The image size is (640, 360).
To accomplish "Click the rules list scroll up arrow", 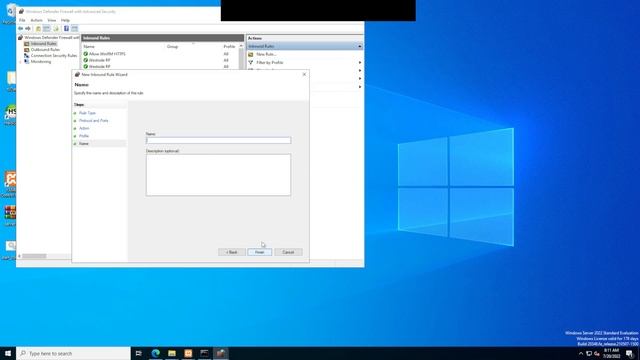I will (241, 46).
